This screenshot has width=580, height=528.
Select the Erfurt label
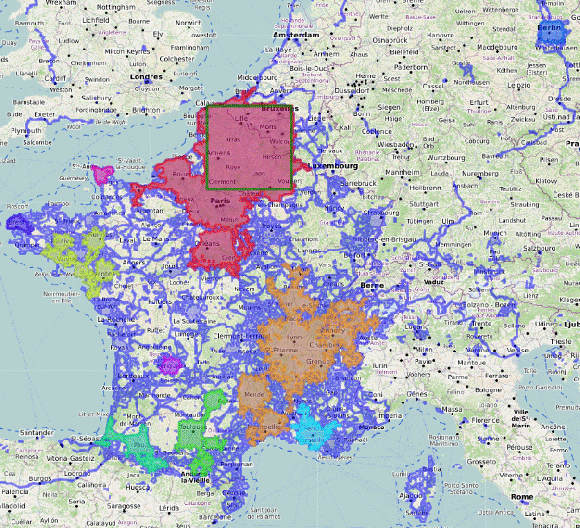click(479, 102)
